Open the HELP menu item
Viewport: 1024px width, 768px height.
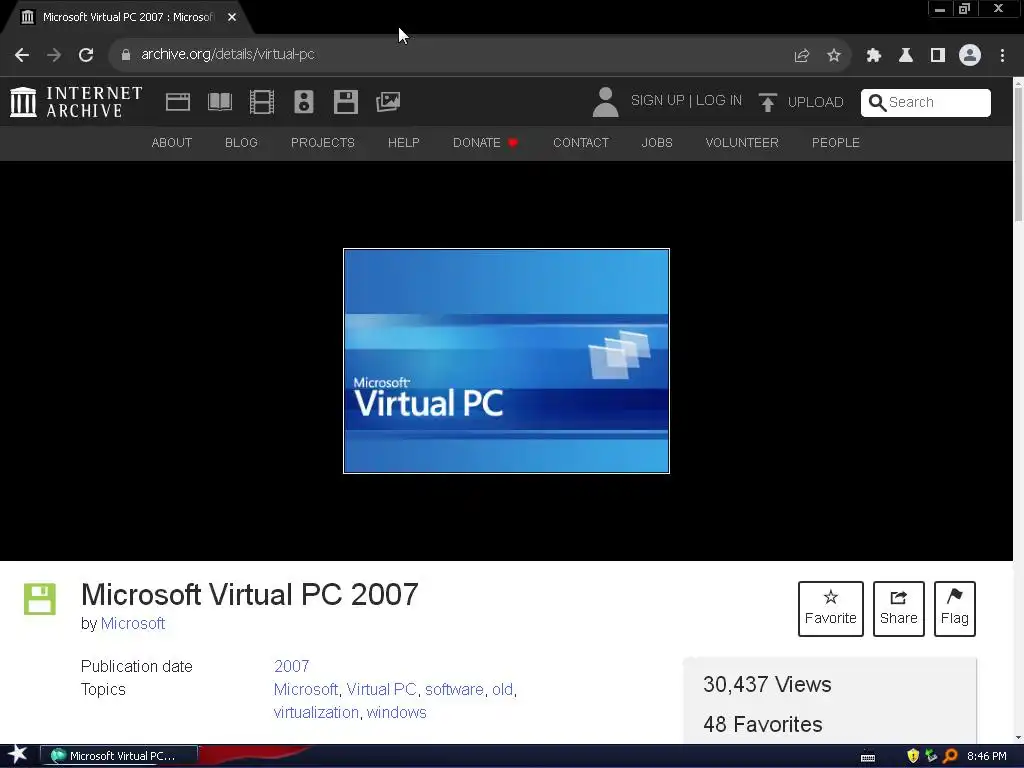click(x=404, y=142)
